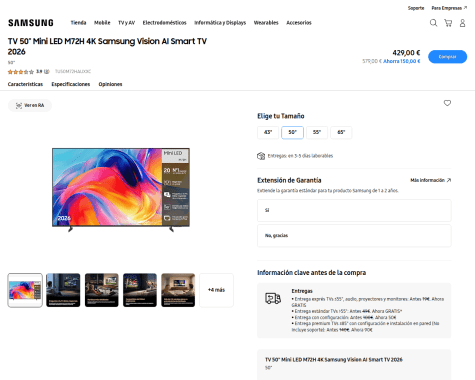Open Más información warranty link

431,180
